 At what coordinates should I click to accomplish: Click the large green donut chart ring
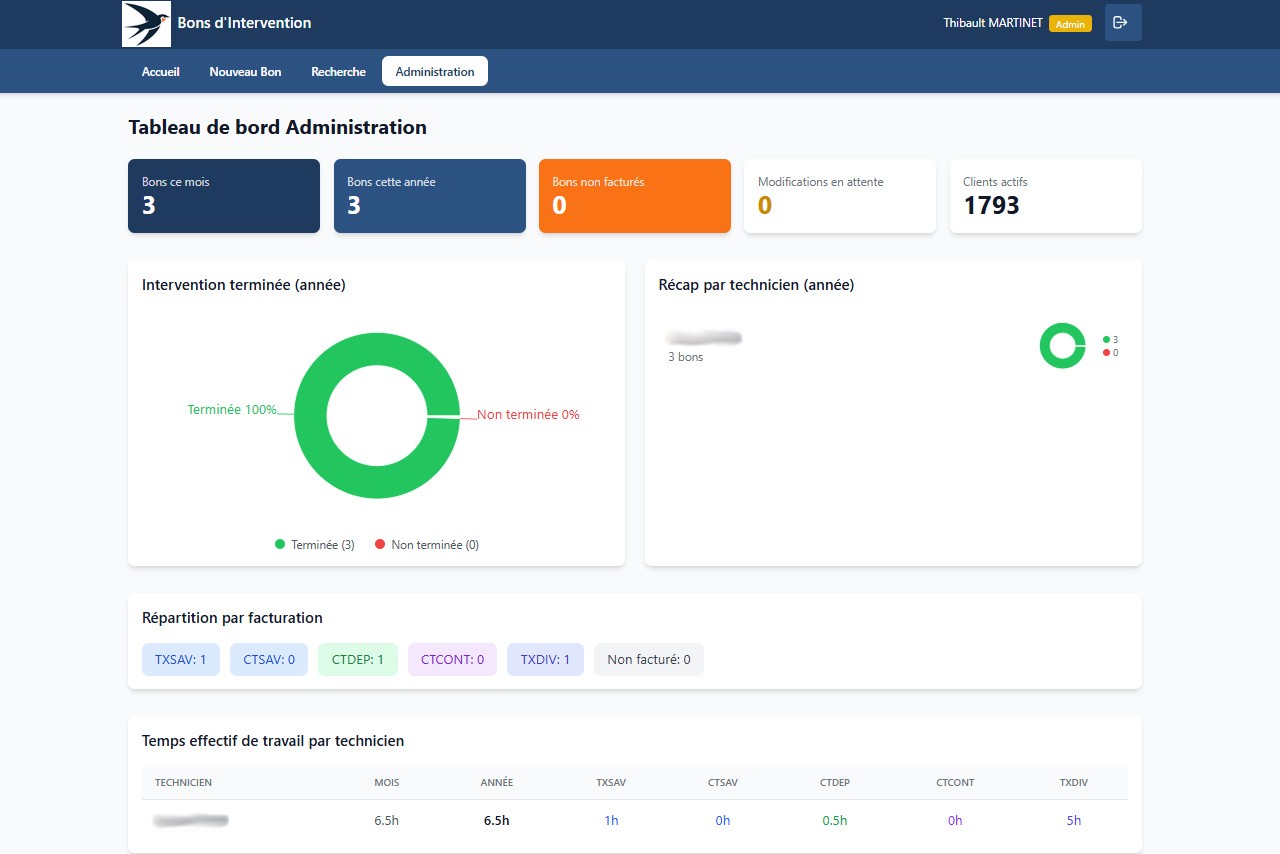click(x=377, y=350)
